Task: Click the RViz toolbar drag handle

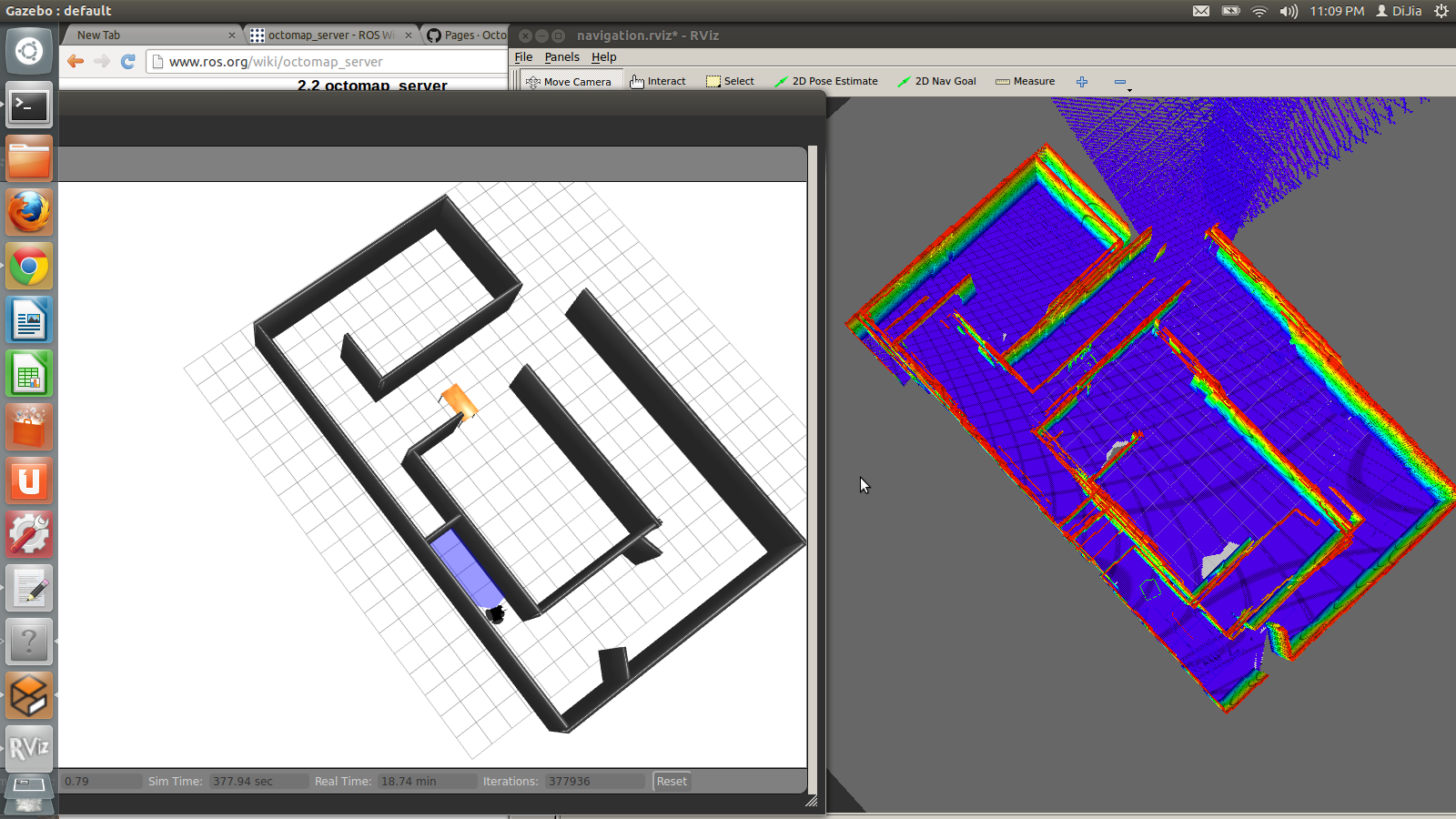Action: click(x=516, y=81)
